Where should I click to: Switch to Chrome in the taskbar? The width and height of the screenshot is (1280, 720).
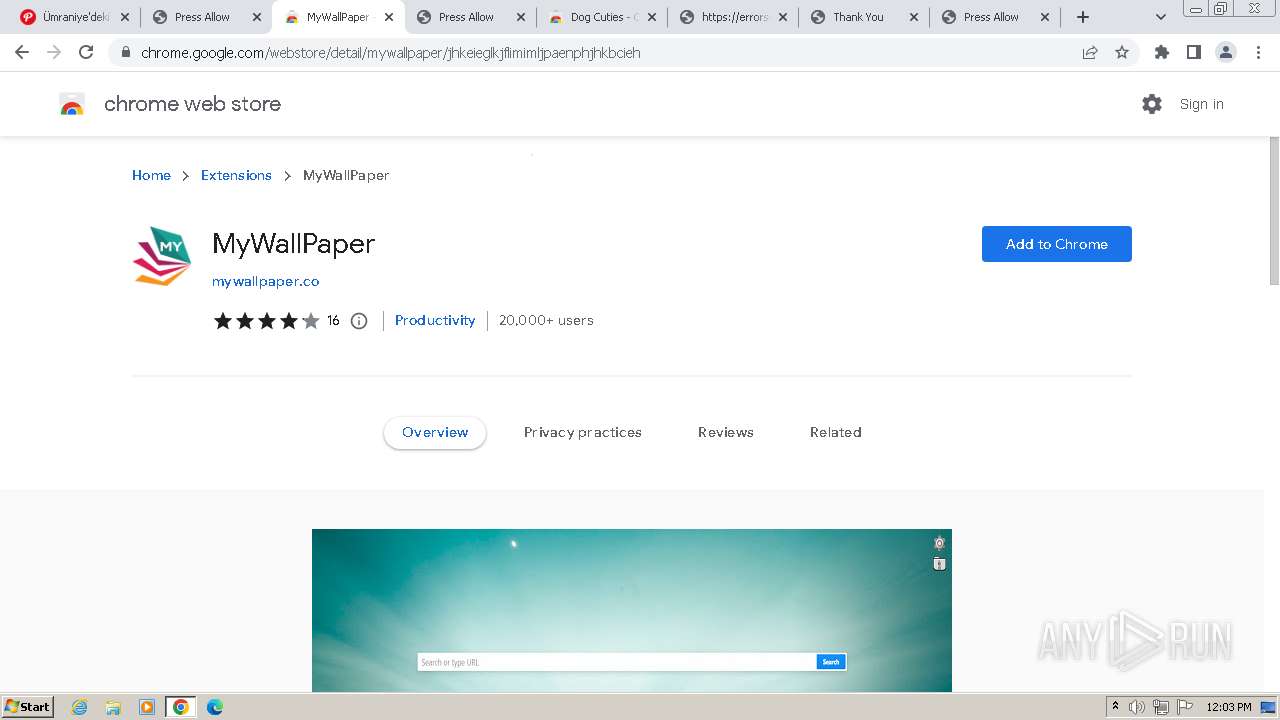(181, 707)
